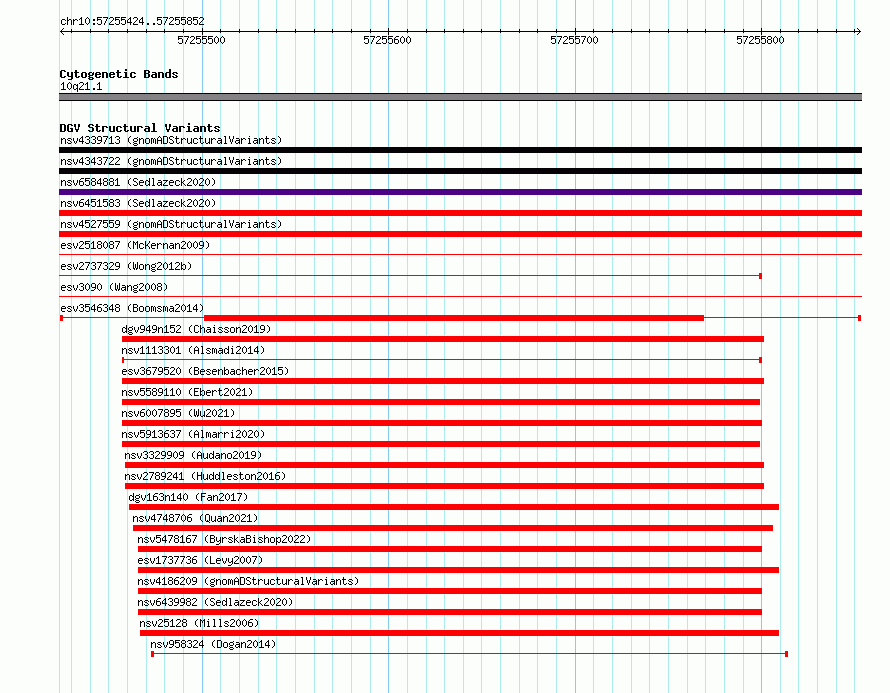Click the Cytogenetic Bands track title
890x693 pixels.
119,74
